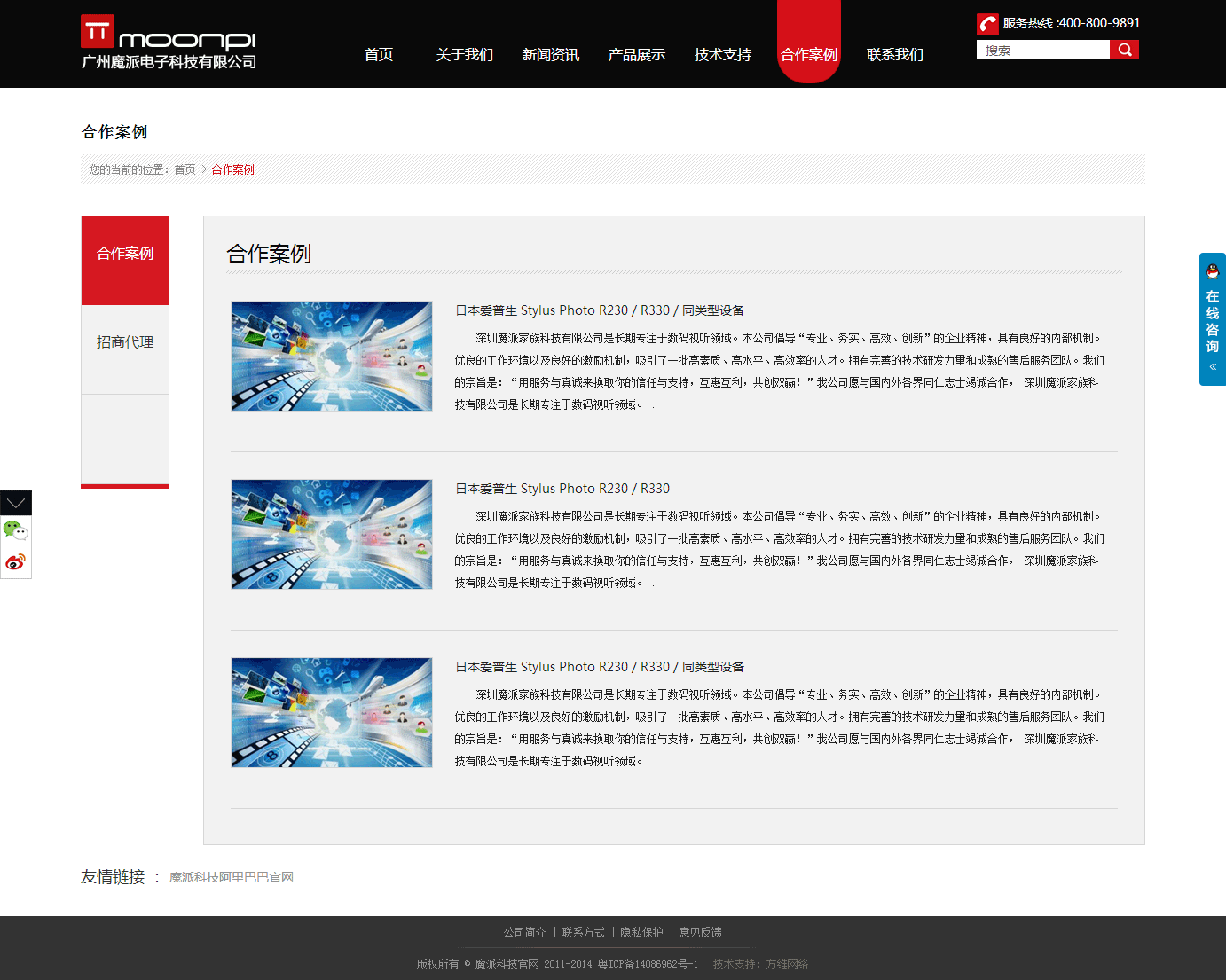The height and width of the screenshot is (980, 1226).
Task: Click the 服务热线 :400-800-9891 text
Action: (x=1072, y=23)
